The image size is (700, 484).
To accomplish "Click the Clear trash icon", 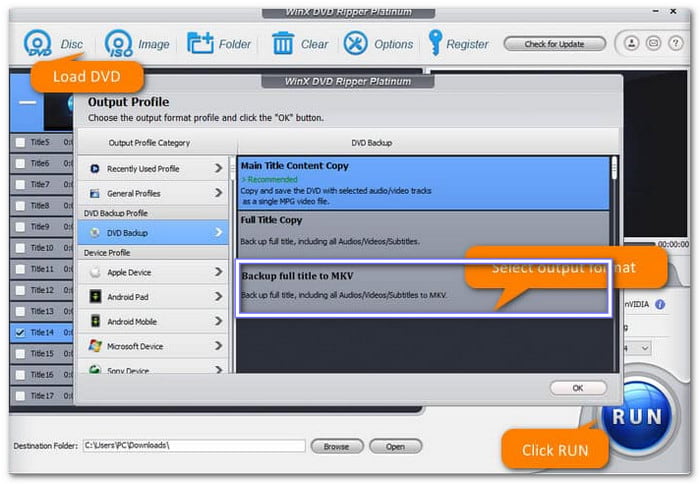I will pyautogui.click(x=283, y=44).
